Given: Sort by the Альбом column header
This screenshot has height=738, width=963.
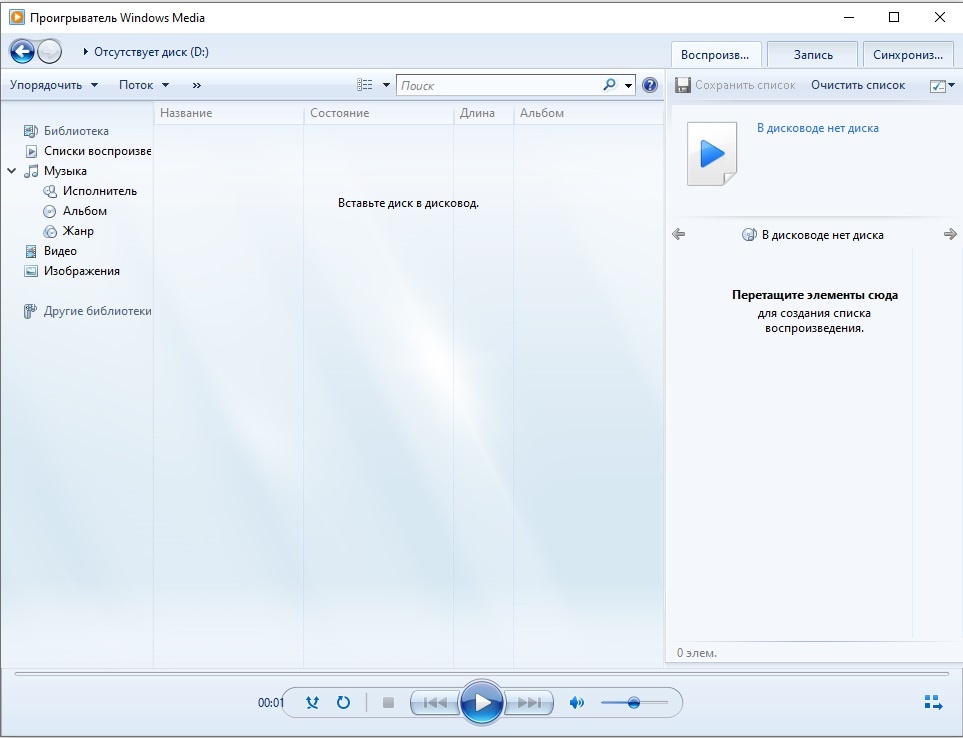Looking at the screenshot, I should [588, 113].
